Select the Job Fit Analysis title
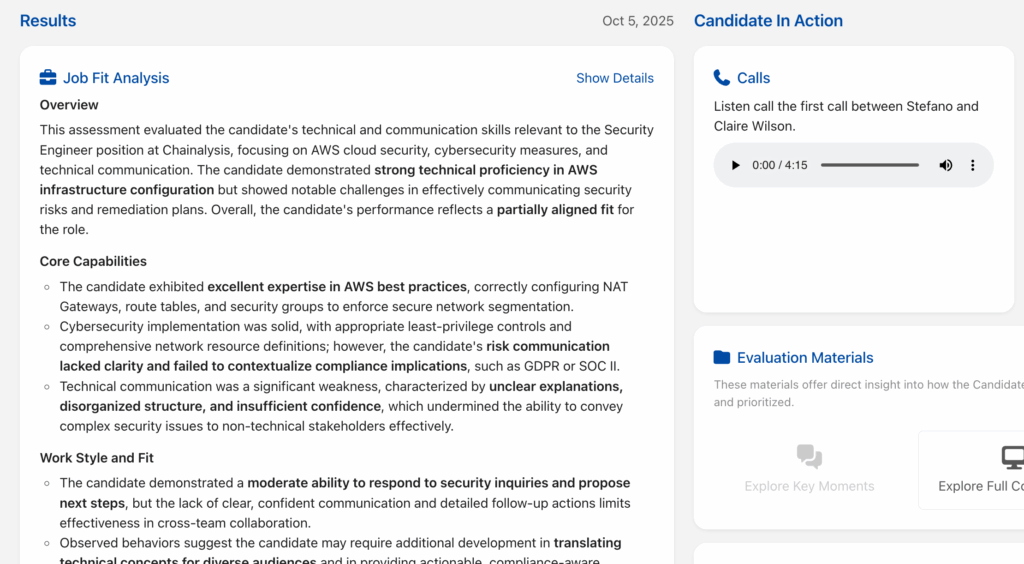Screen dimensions: 1024x564 click(116, 78)
